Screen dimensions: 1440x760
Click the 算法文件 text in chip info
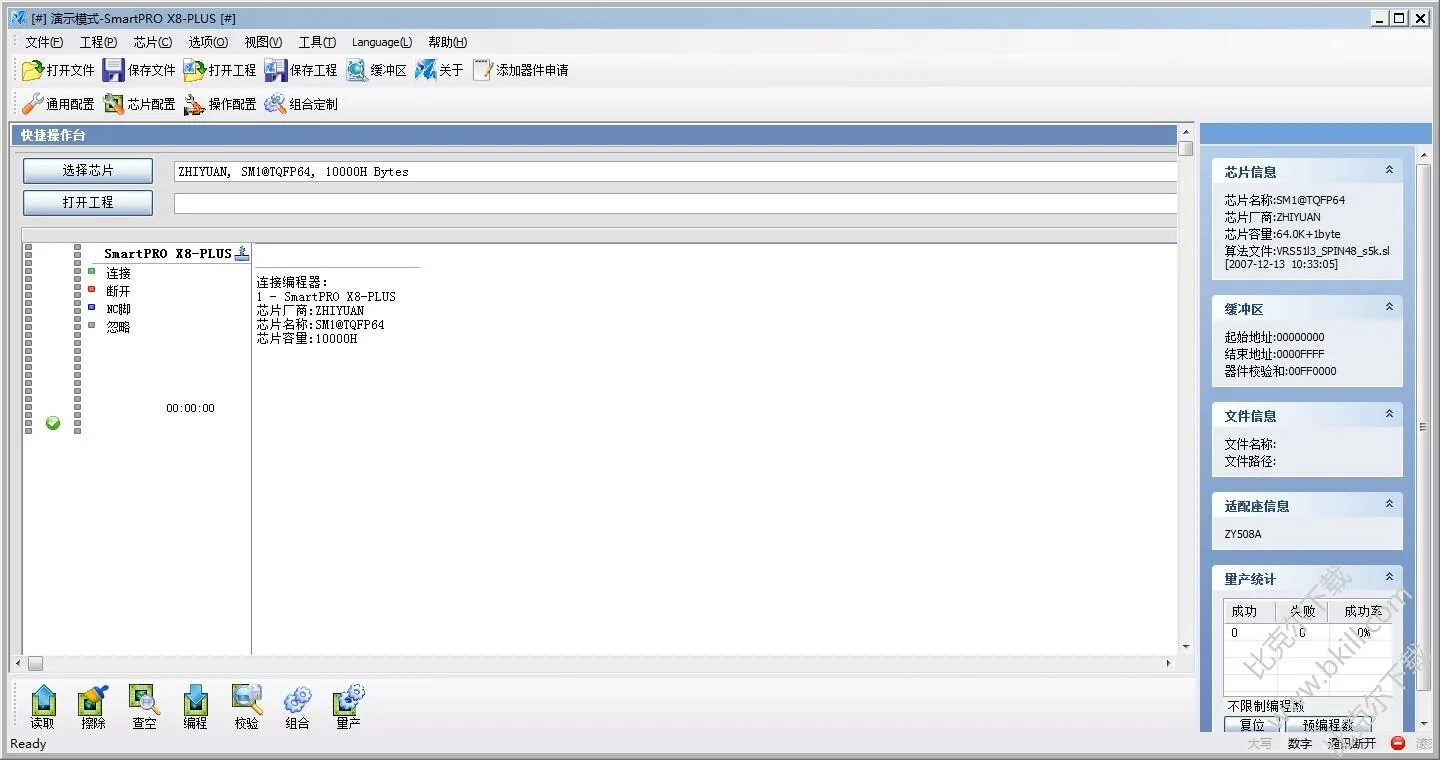(x=1307, y=251)
